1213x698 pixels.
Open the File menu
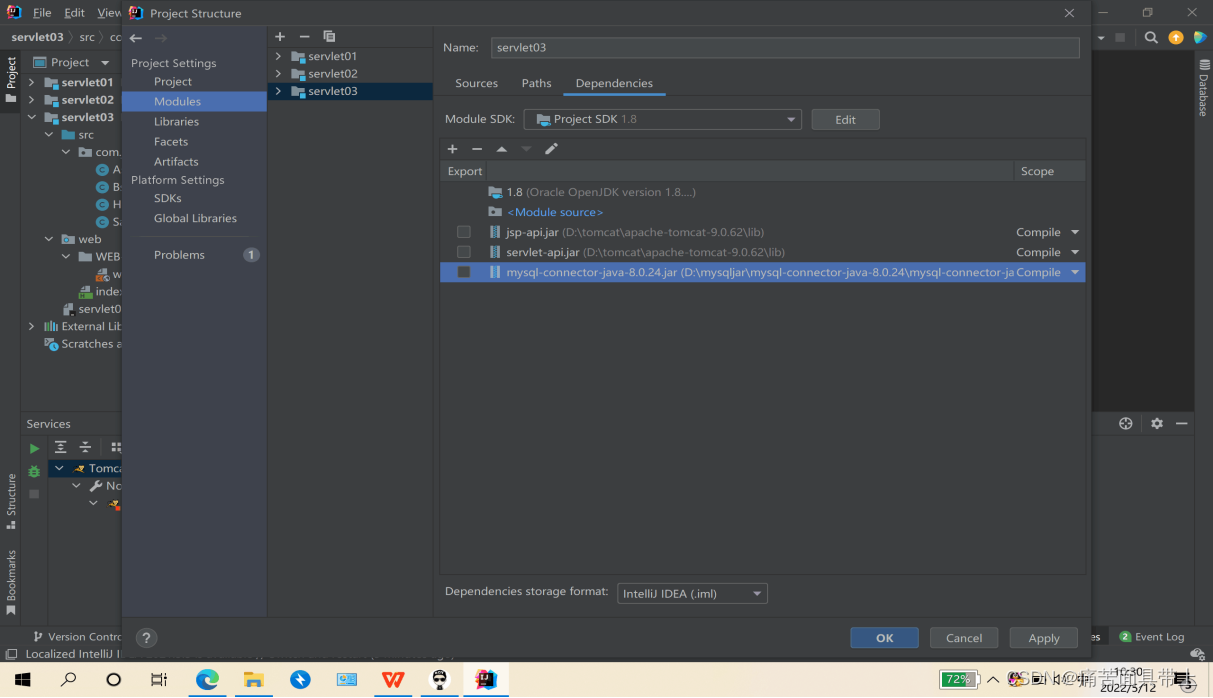coord(42,13)
